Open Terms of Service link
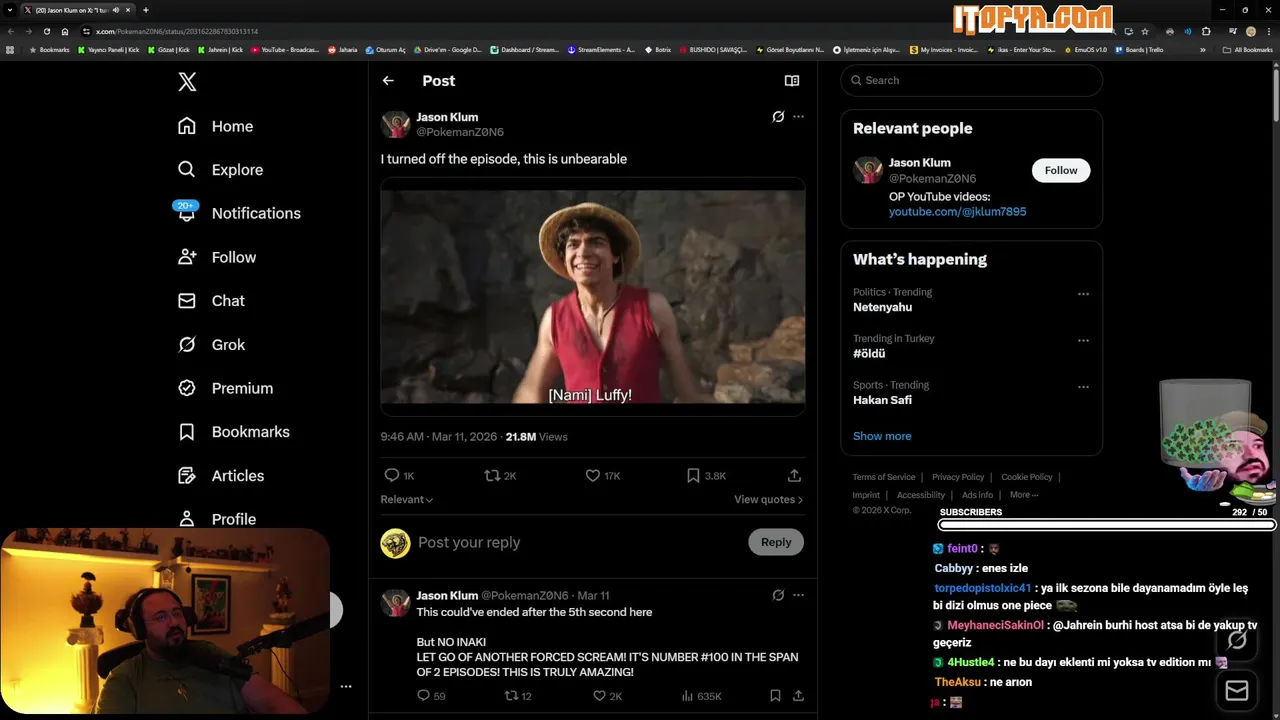1280x720 pixels. (884, 477)
